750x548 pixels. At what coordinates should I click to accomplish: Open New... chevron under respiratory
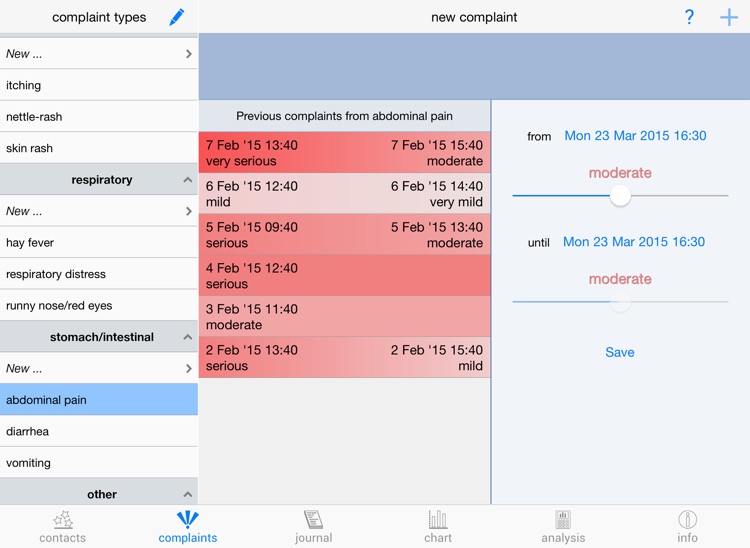(x=188, y=211)
